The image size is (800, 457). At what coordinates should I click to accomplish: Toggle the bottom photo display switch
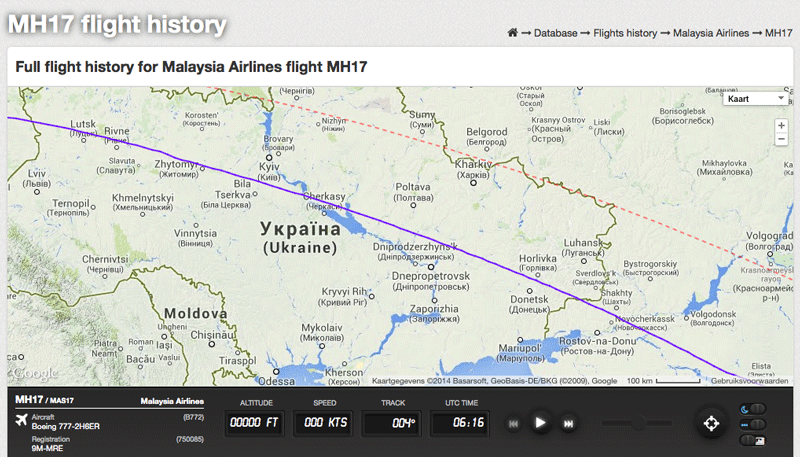[x=753, y=440]
